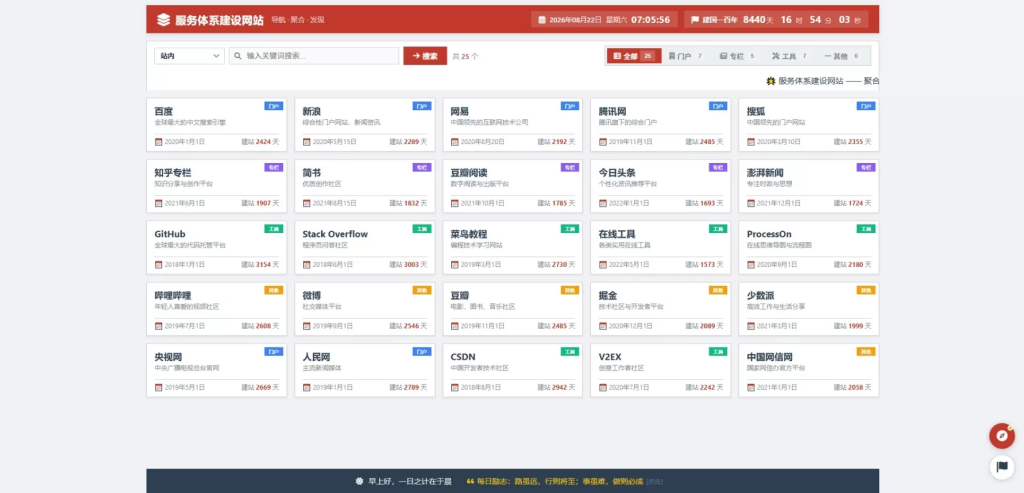Click the calendar icon on the 百度 card
Image resolution: width=1024 pixels, height=493 pixels.
(158, 142)
